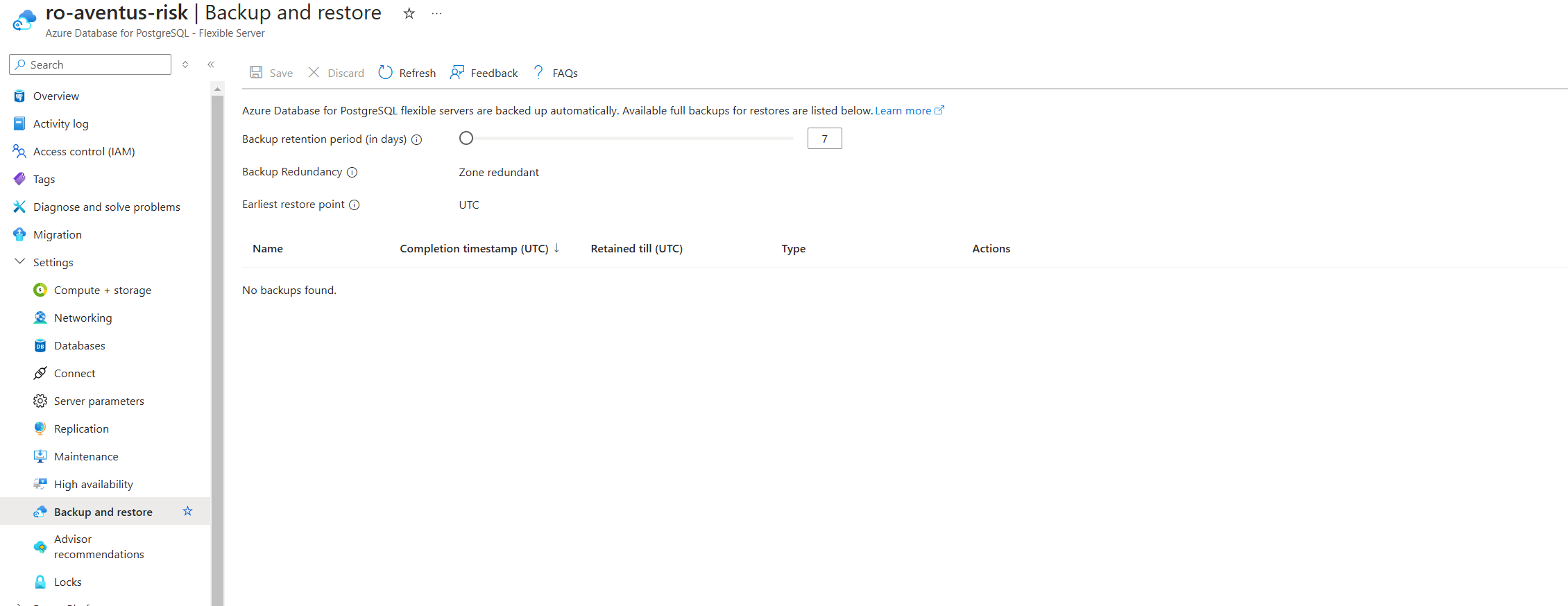Show info for Backup retention period
Viewport: 1568px width, 606px height.
click(x=416, y=139)
